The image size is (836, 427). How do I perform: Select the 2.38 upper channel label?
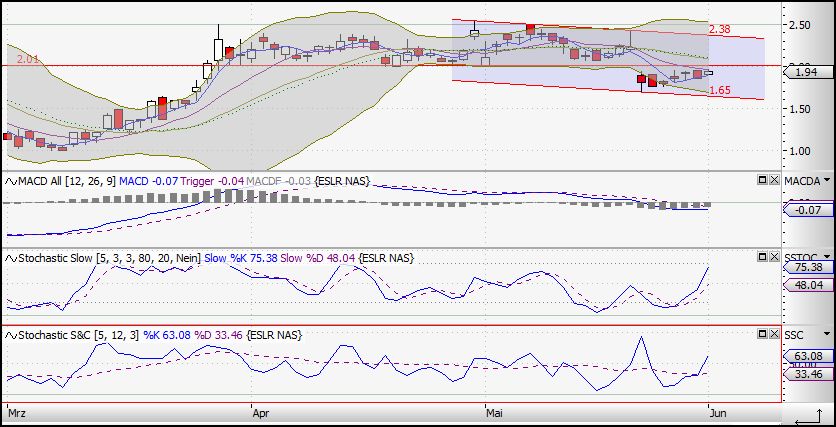719,30
